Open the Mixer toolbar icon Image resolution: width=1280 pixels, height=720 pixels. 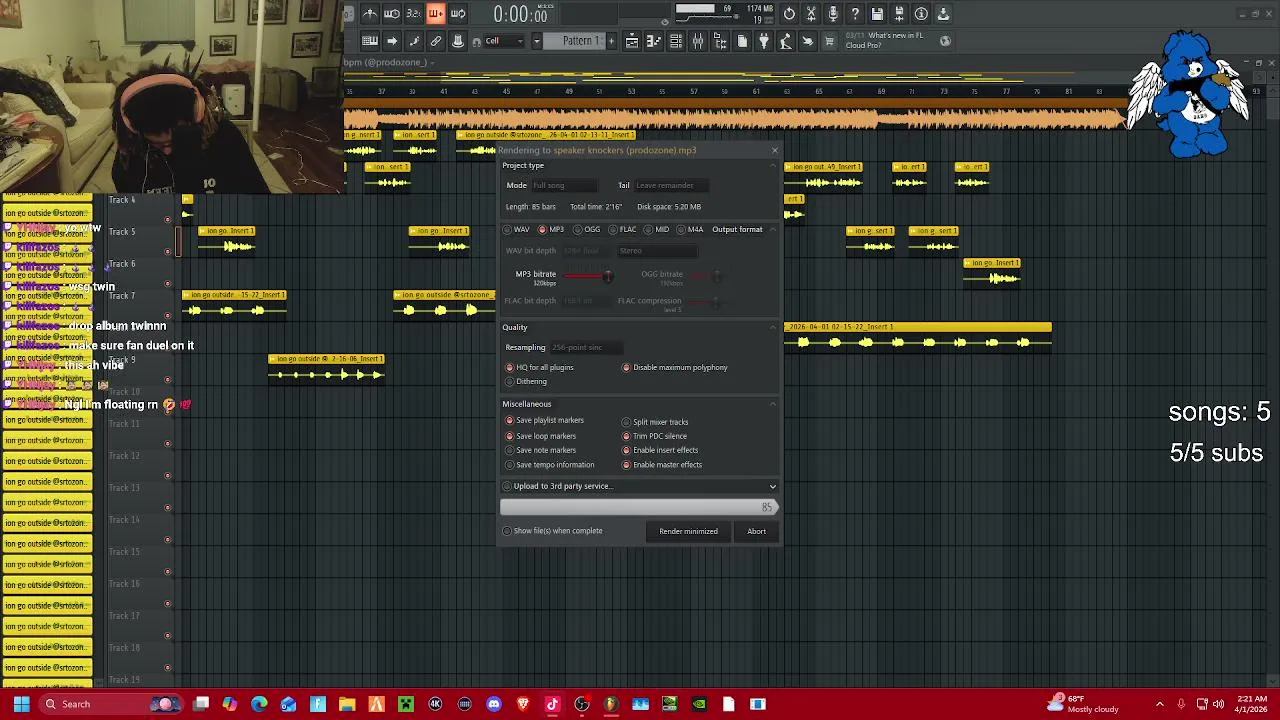(x=698, y=41)
